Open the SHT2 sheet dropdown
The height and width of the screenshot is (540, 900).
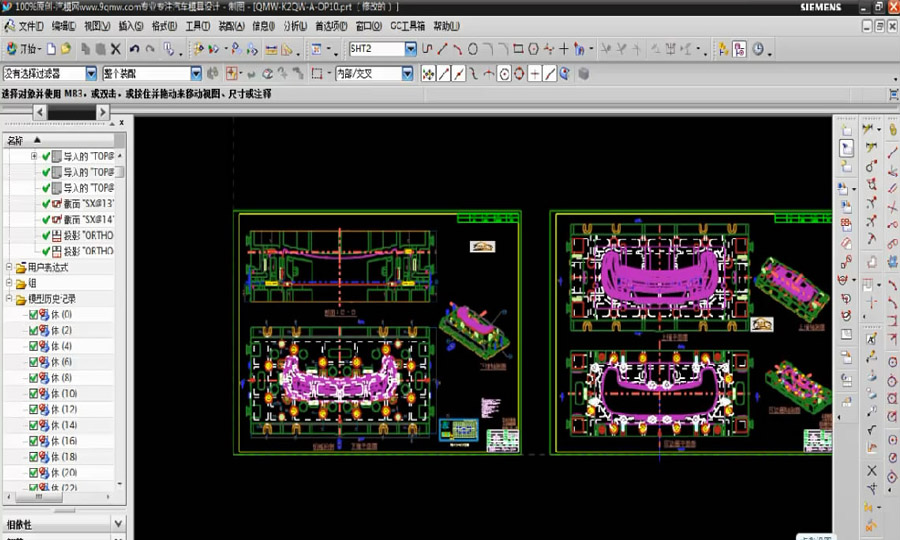click(410, 48)
